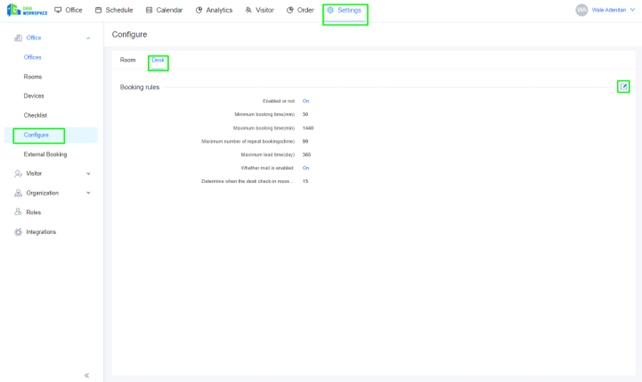Click the Visitor icon in sidebar
Screen dimensions: 642x382
tap(18, 174)
